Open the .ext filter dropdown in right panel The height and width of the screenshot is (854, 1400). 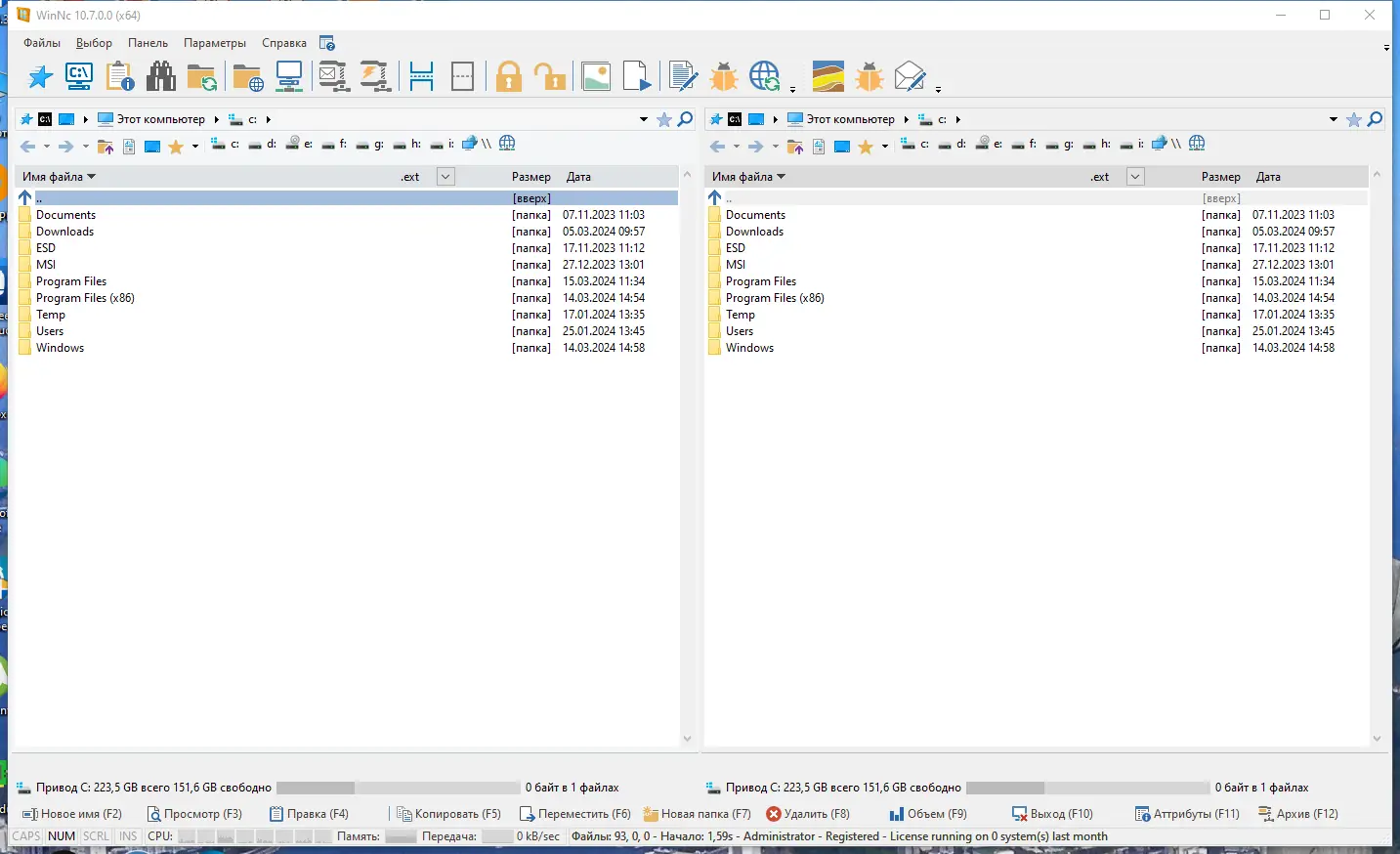click(1135, 177)
